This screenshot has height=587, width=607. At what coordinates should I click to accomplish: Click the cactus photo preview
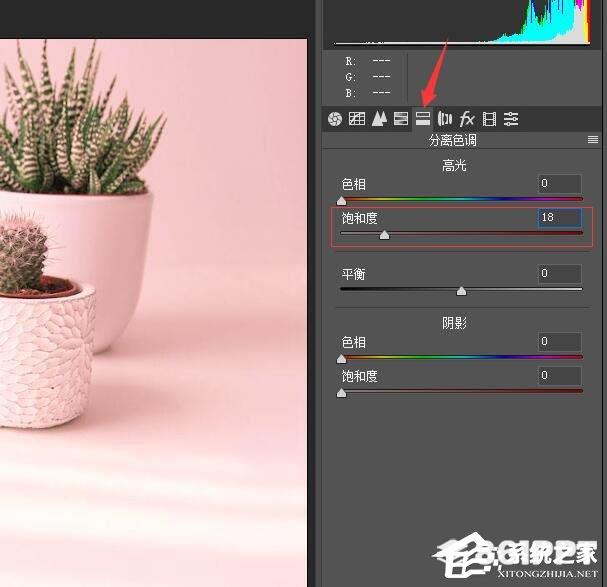pos(154,312)
